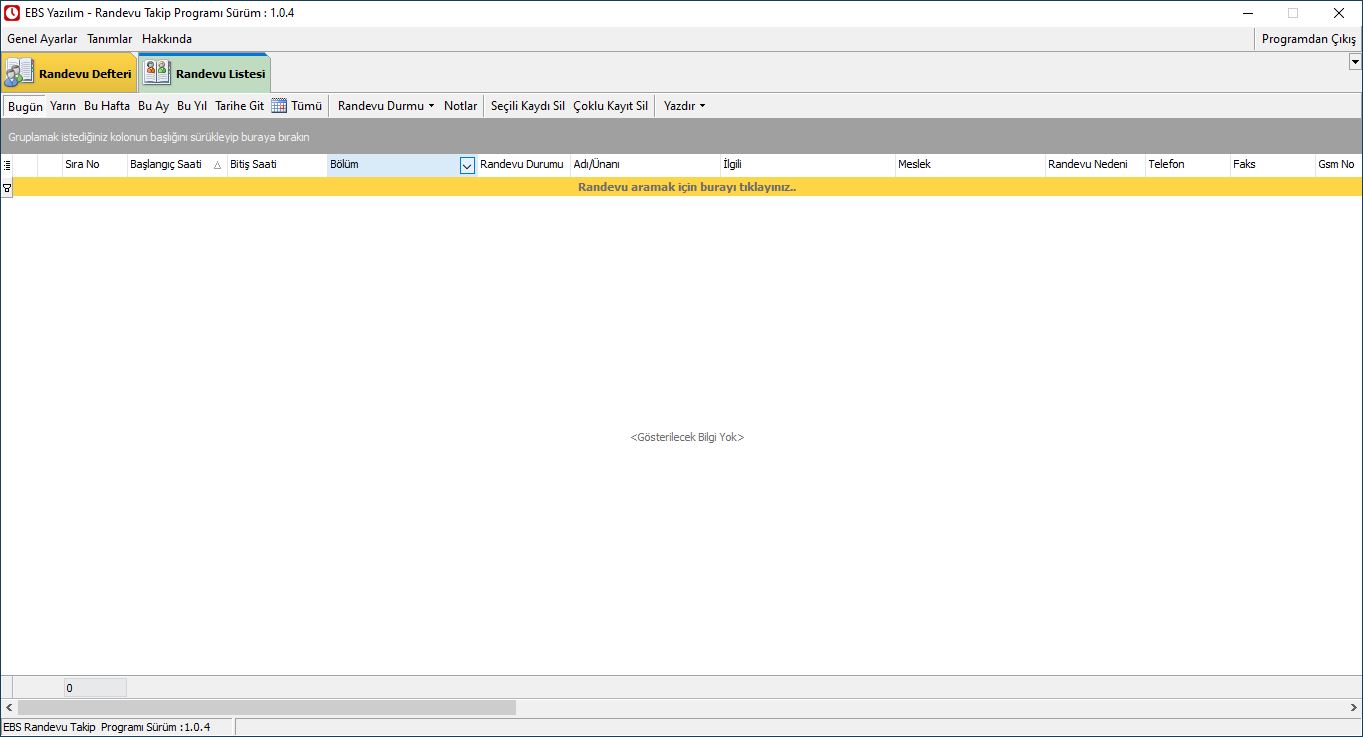This screenshot has width=1363, height=737.
Task: Show tomorrow's appointments with Yarın
Action: pos(63,106)
